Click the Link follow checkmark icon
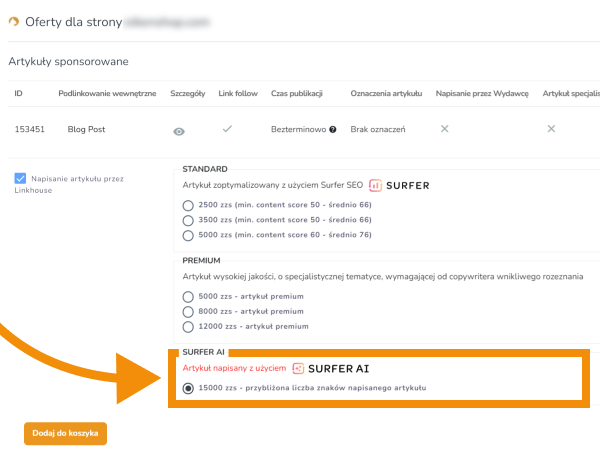The image size is (600, 465). click(x=227, y=129)
